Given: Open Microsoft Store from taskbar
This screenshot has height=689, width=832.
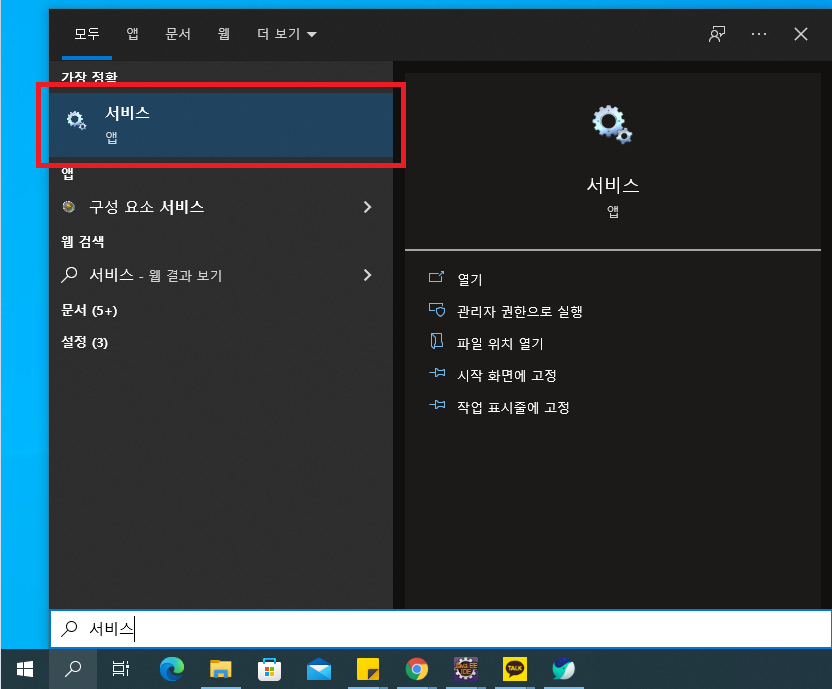Looking at the screenshot, I should click(270, 669).
